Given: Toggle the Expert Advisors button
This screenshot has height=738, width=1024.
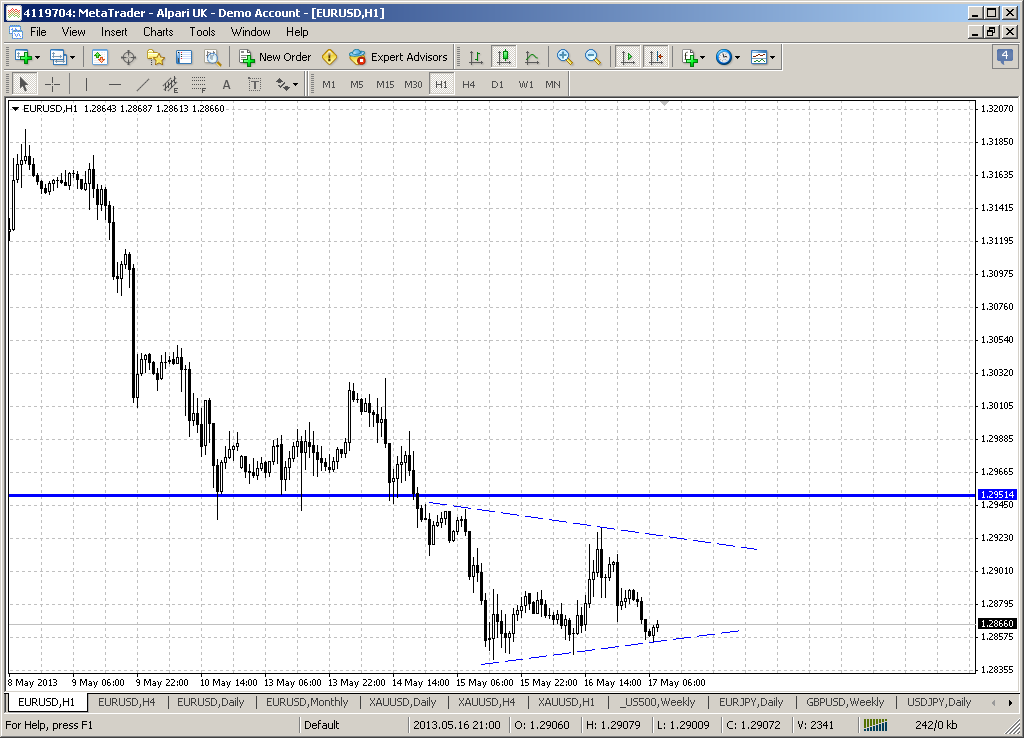Looking at the screenshot, I should (x=398, y=57).
